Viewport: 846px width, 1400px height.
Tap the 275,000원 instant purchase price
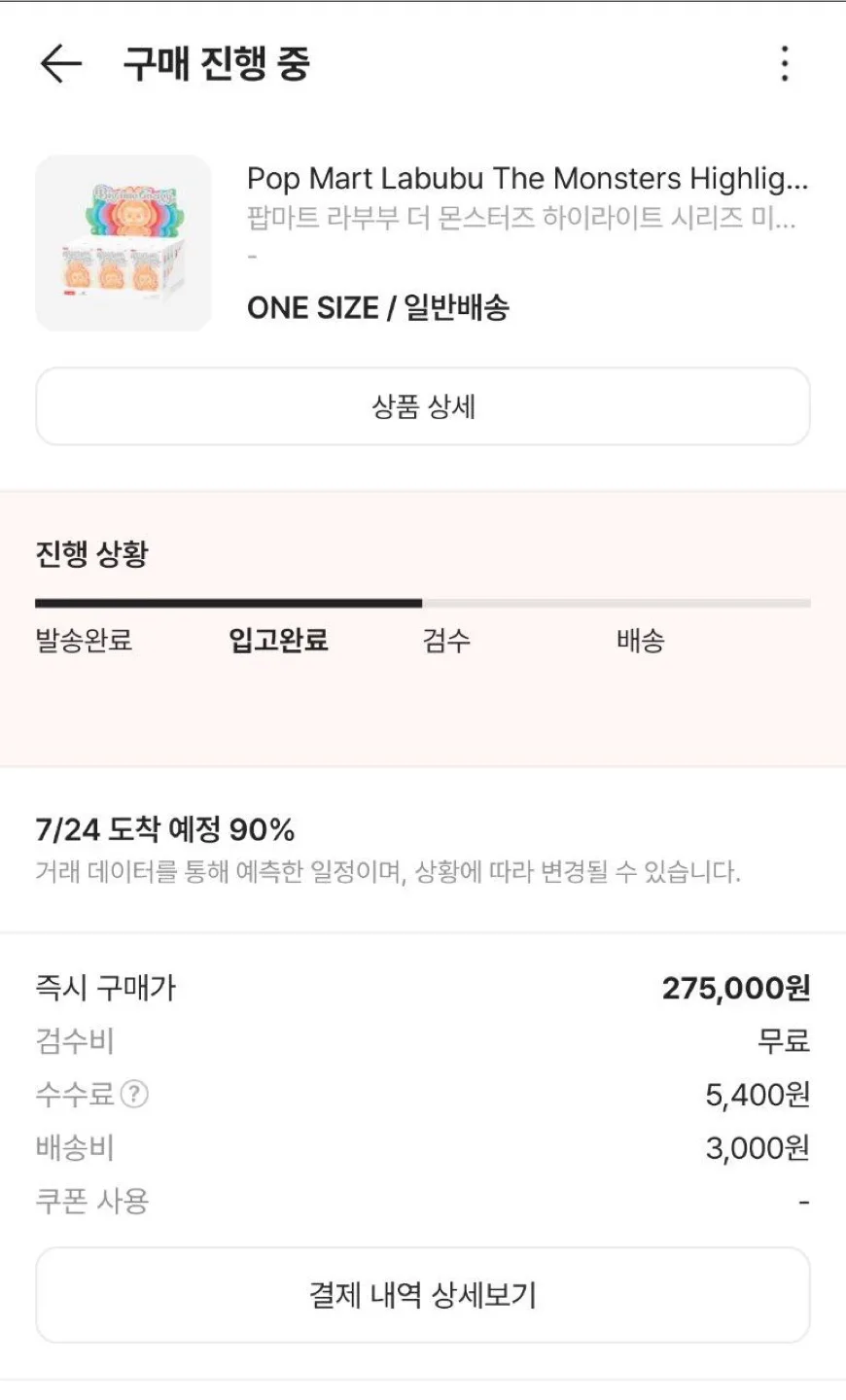click(736, 989)
